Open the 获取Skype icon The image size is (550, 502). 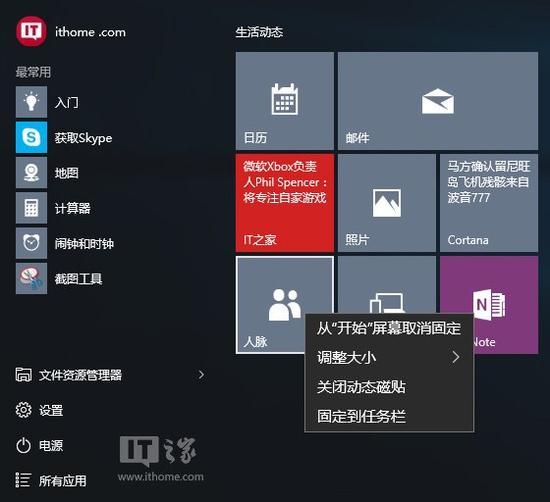click(31, 137)
